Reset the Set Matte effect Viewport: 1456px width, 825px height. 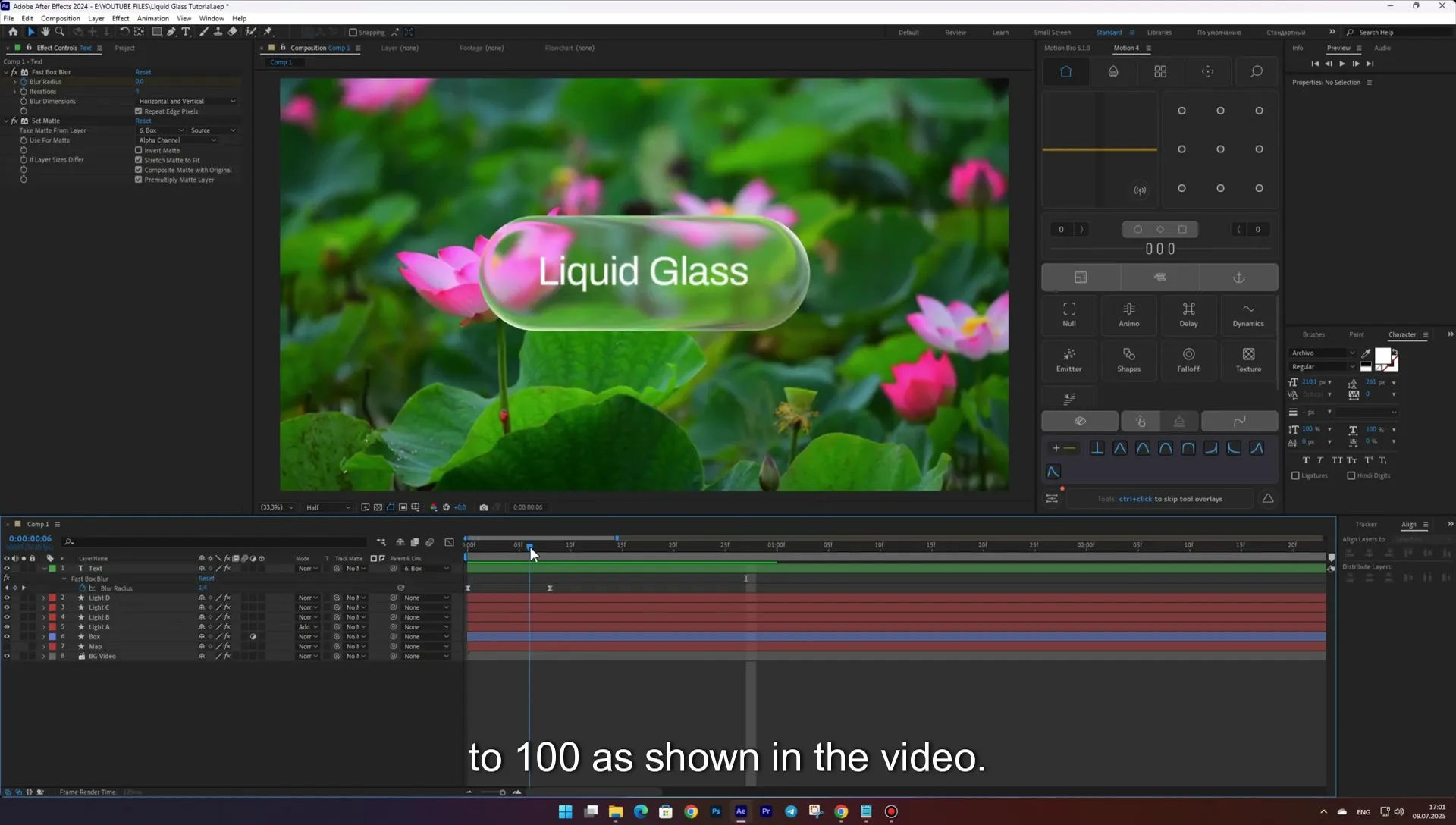143,121
